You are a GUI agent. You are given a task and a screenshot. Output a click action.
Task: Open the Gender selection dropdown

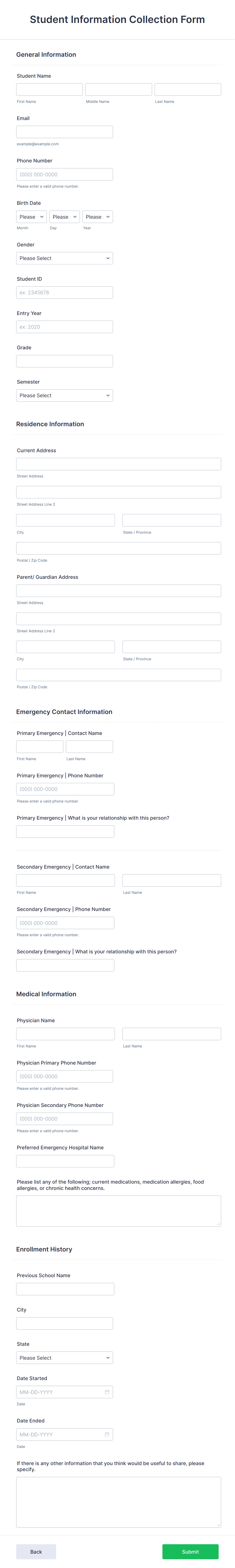point(64,258)
